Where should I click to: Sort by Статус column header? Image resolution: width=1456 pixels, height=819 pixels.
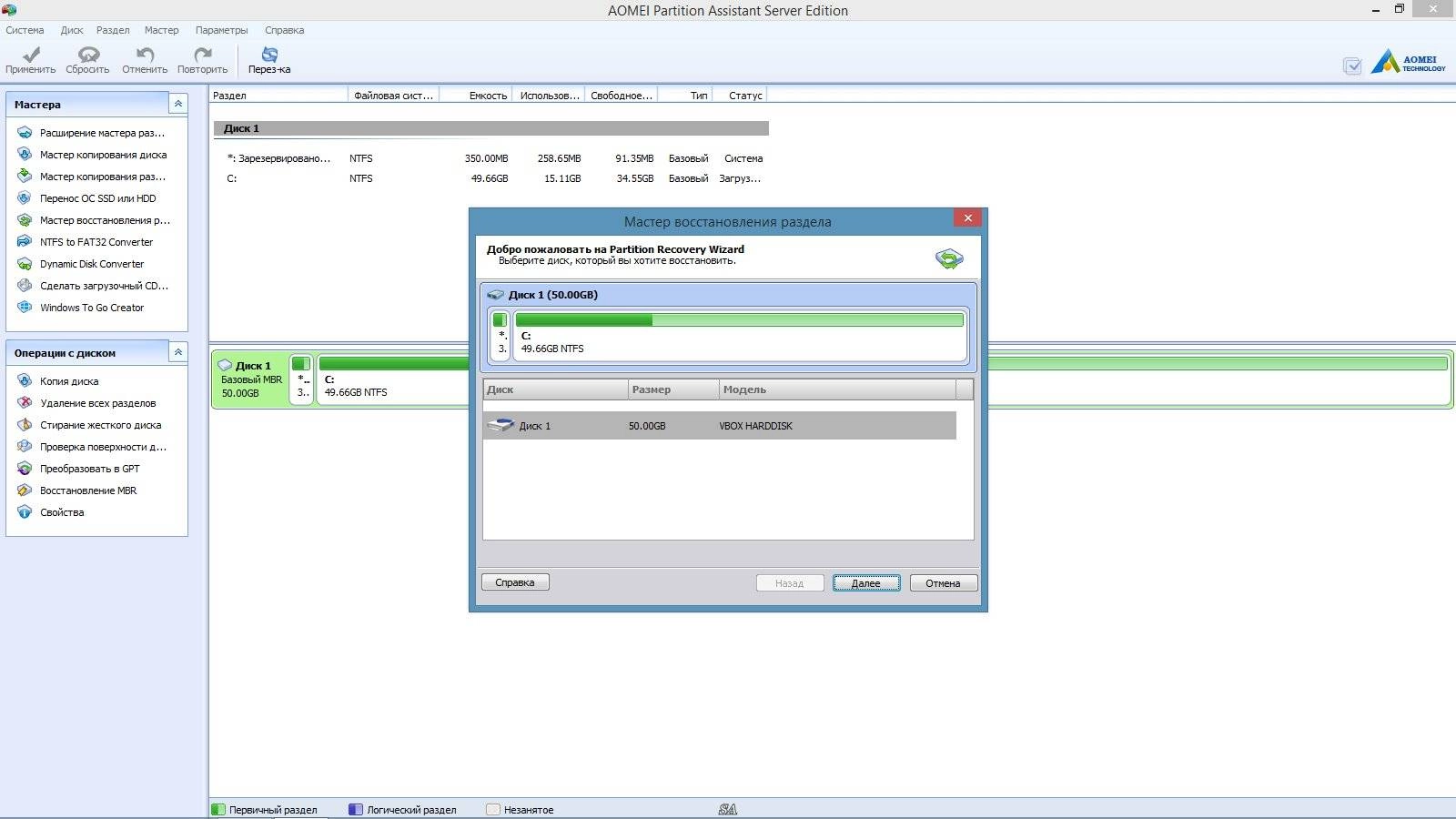[x=740, y=95]
